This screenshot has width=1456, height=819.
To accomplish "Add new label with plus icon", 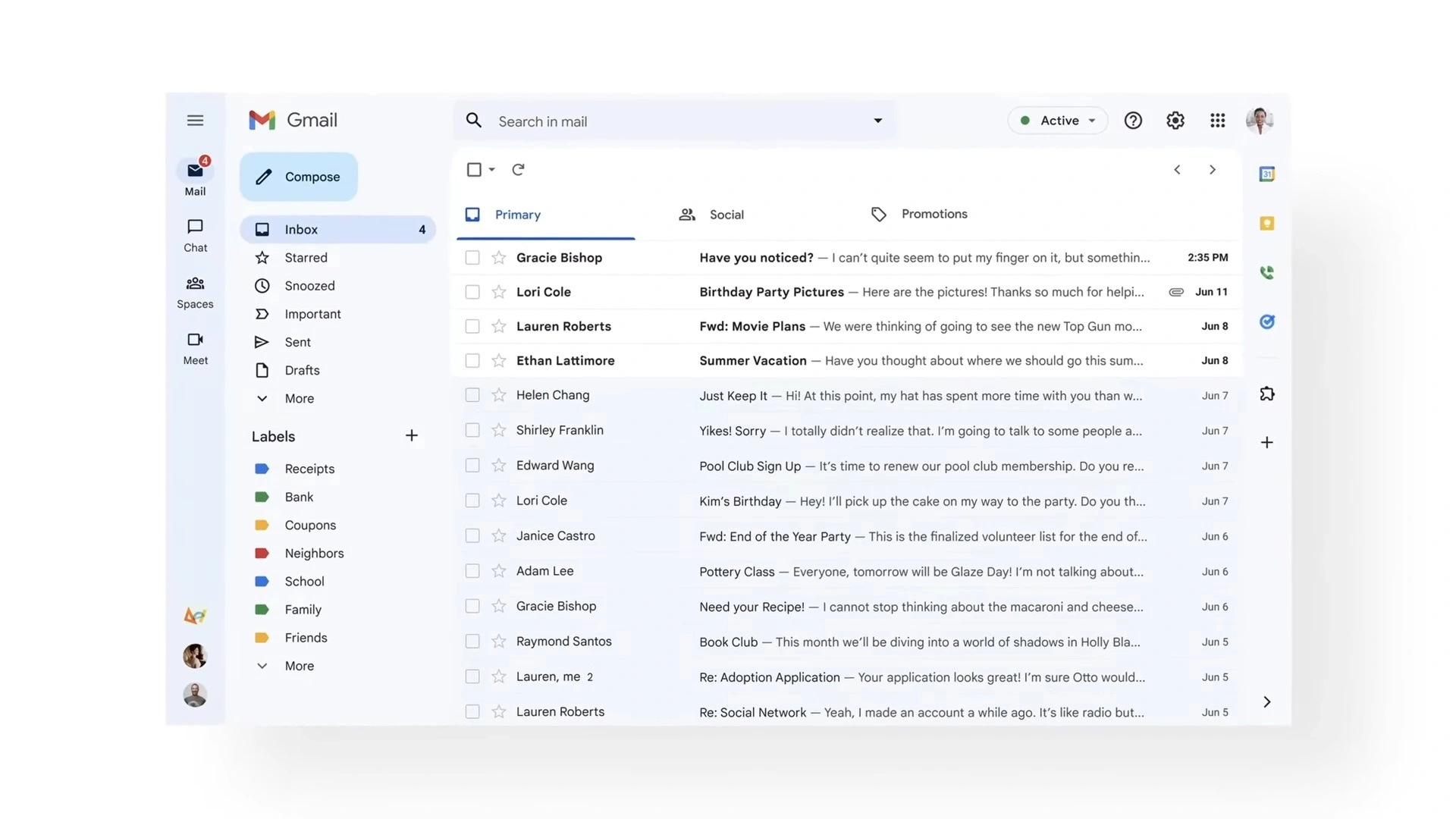I will (x=411, y=435).
